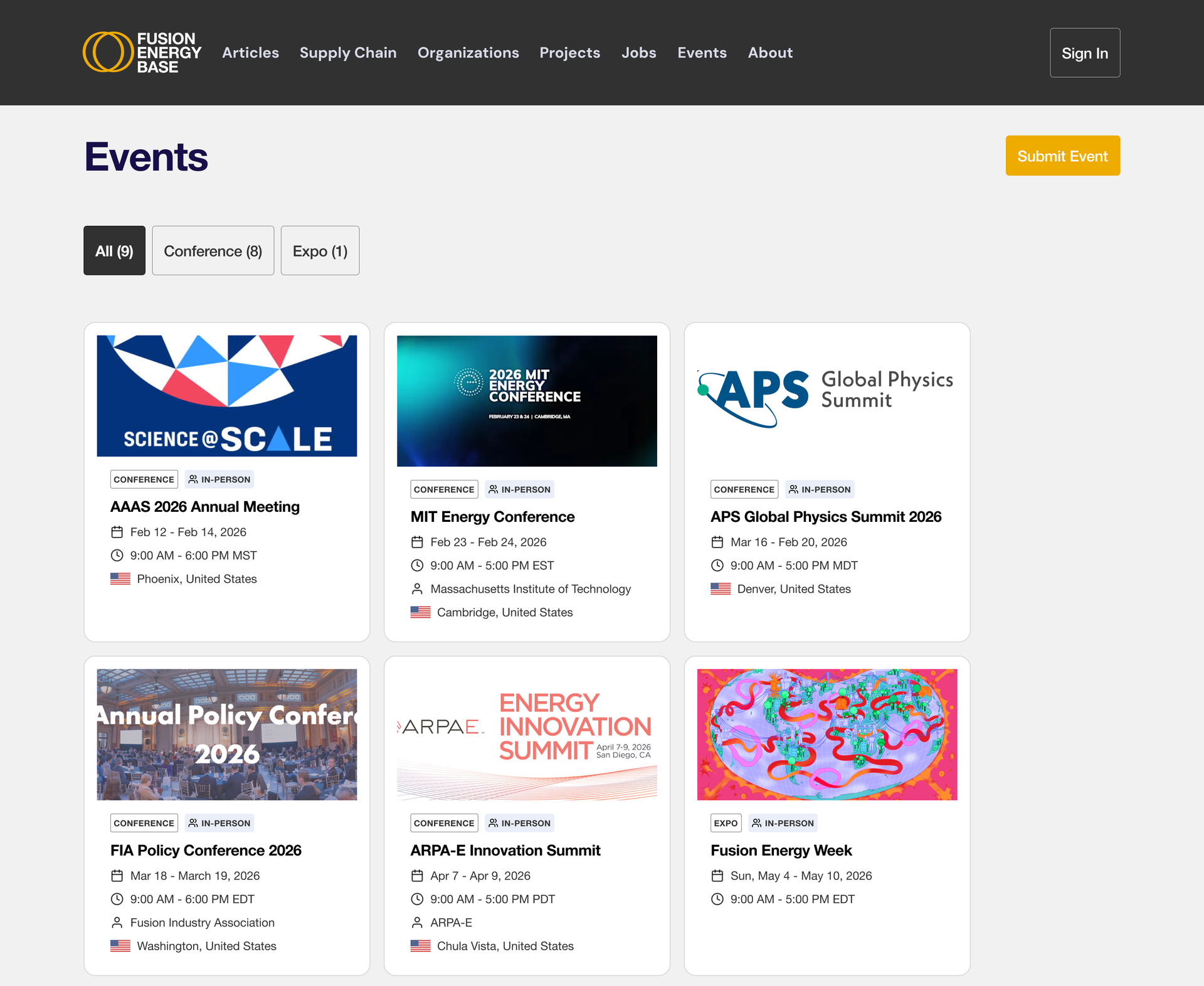Click clock icon beside 5:00 PM MDT
Screen dimensions: 1204x986
click(717, 566)
